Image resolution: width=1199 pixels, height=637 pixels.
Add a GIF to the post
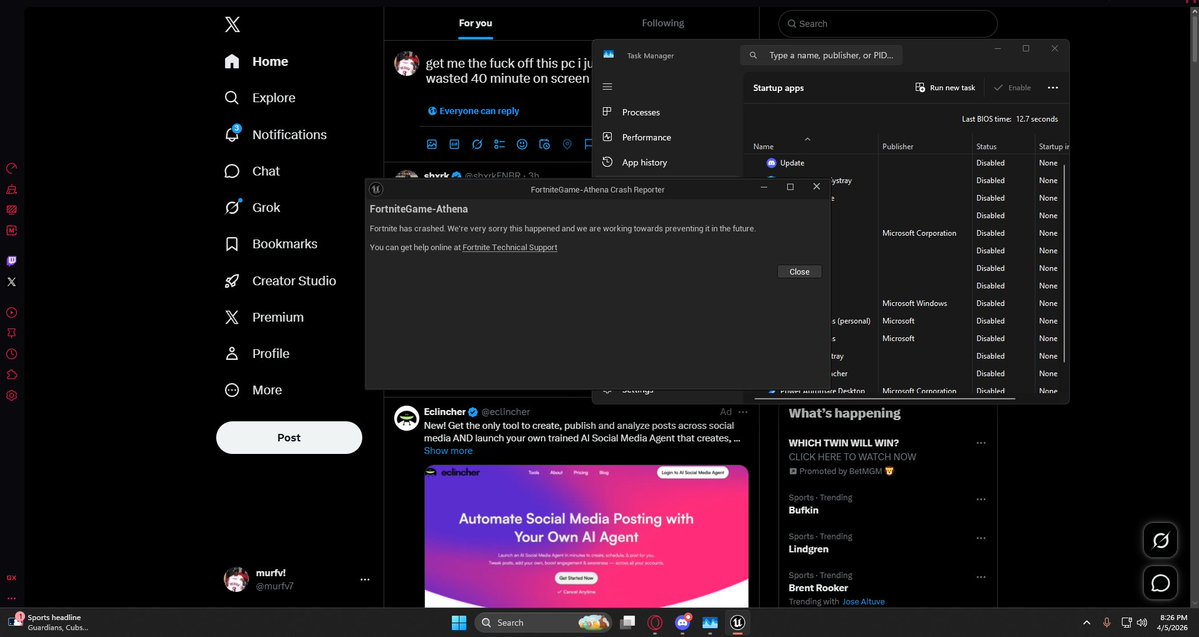click(x=454, y=144)
